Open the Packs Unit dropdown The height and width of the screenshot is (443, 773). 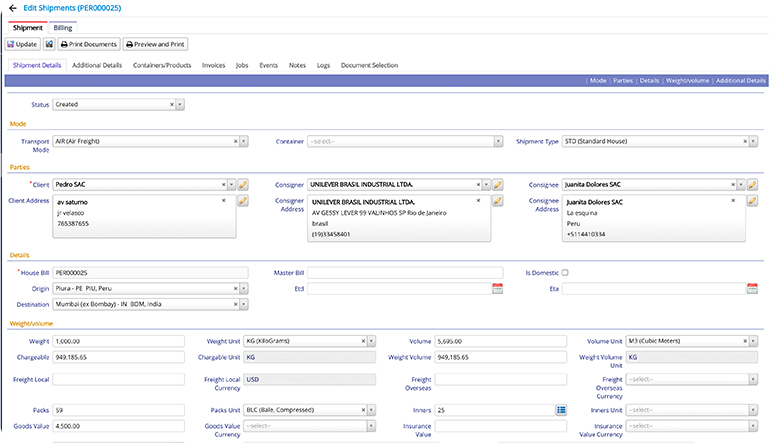(x=371, y=410)
